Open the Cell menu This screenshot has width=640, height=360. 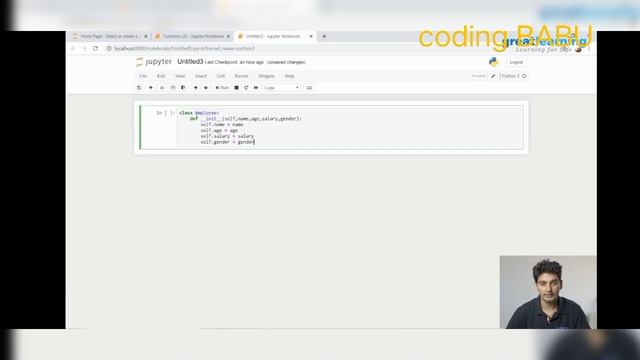click(221, 76)
